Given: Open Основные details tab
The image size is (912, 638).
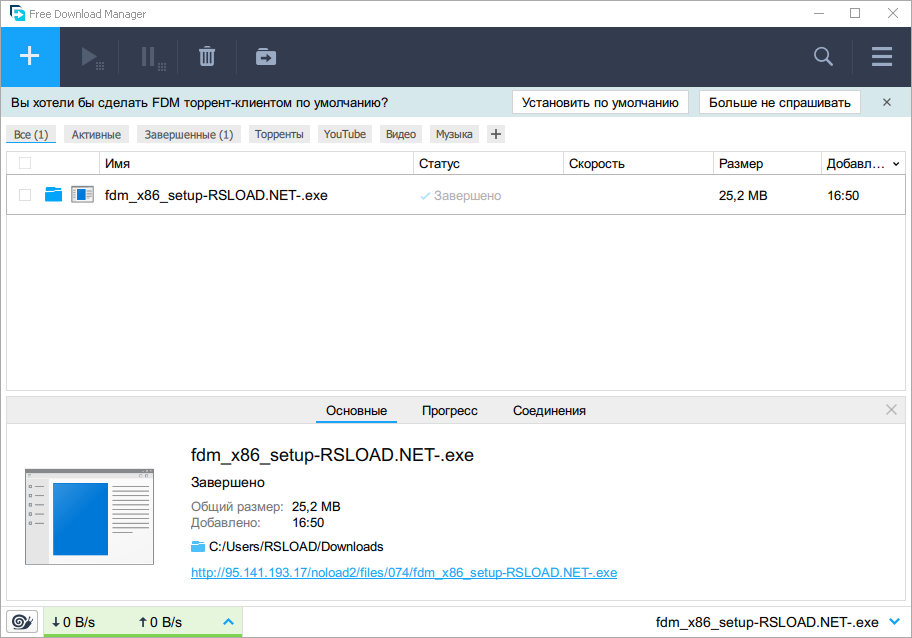Looking at the screenshot, I should tap(357, 411).
